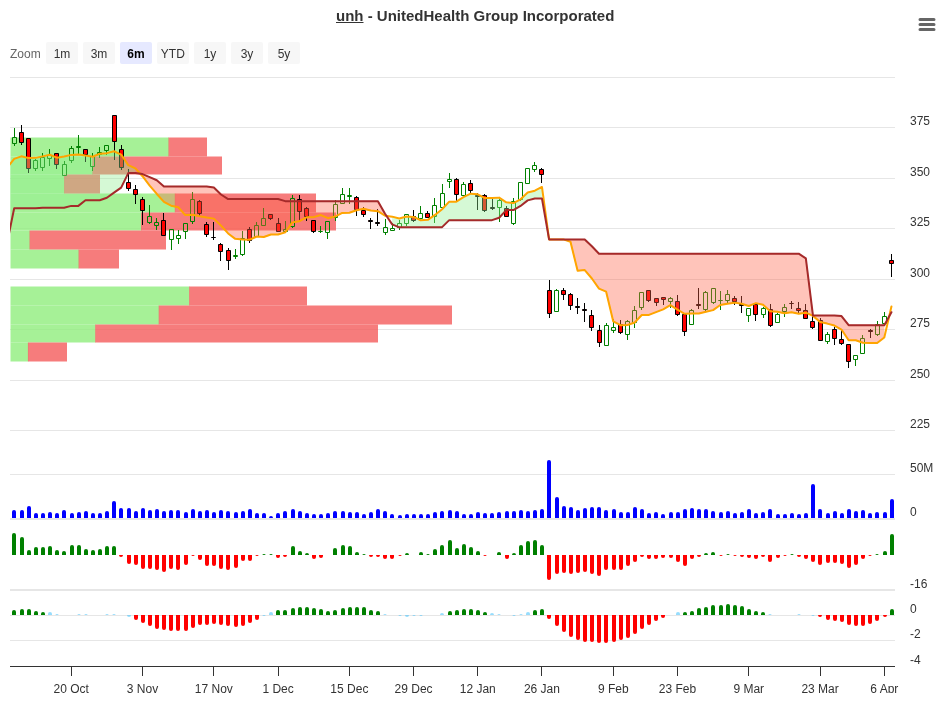950x720 pixels.
Task: Click the 12 Jan date label
Action: point(477,688)
